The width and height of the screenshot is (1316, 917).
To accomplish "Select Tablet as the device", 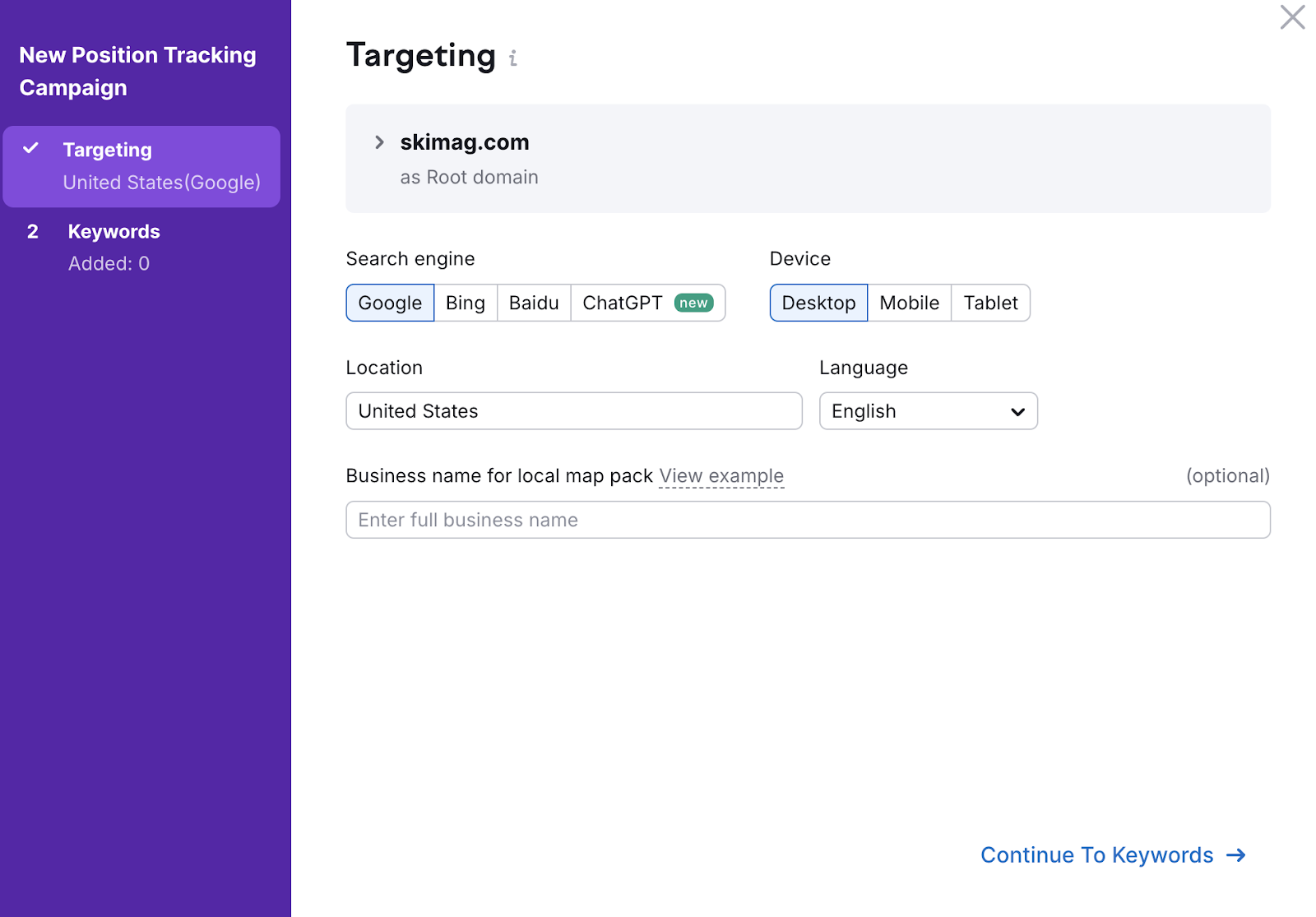I will (x=990, y=302).
